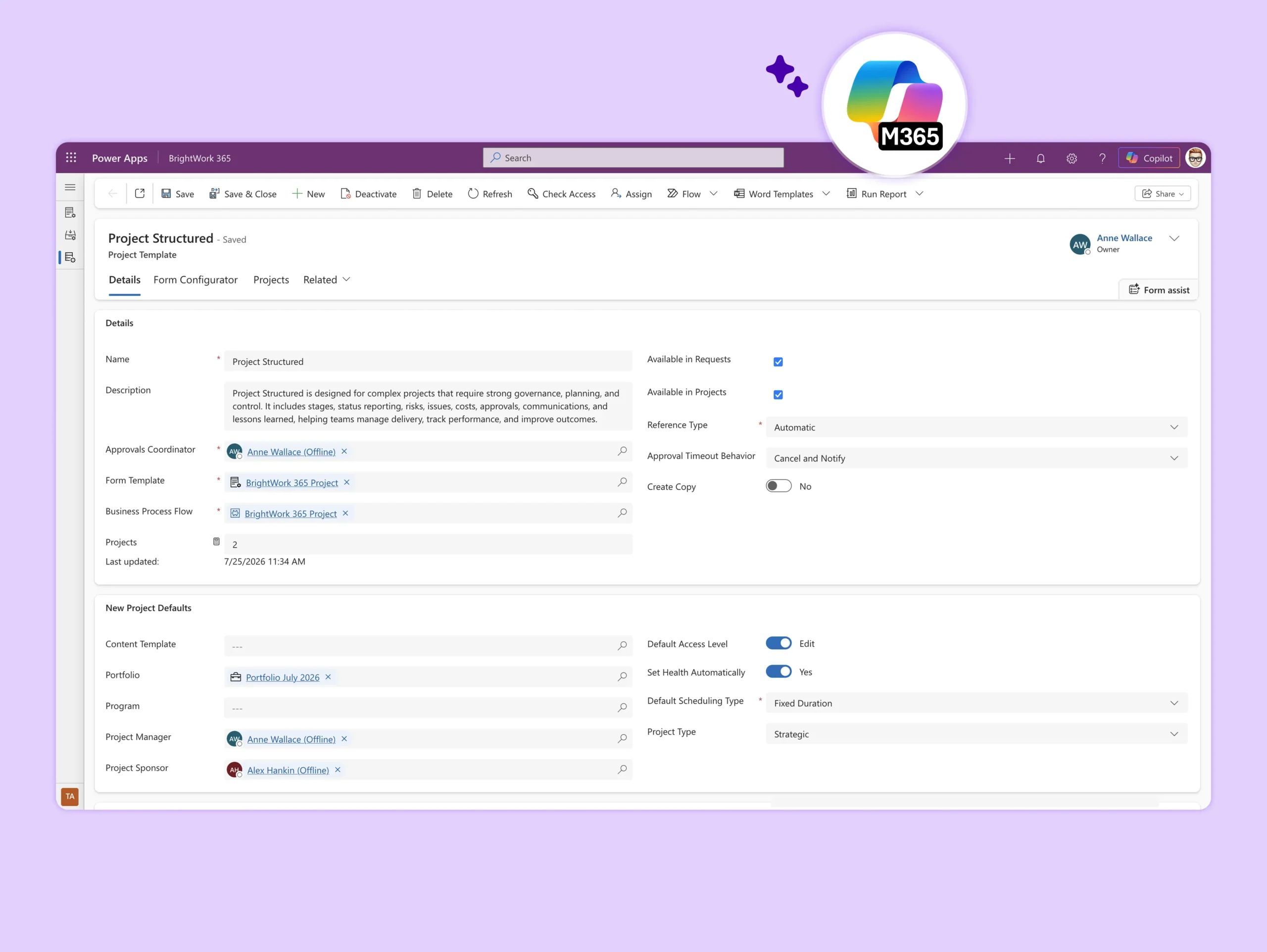Toggle Set Health Automatically switch

[779, 672]
